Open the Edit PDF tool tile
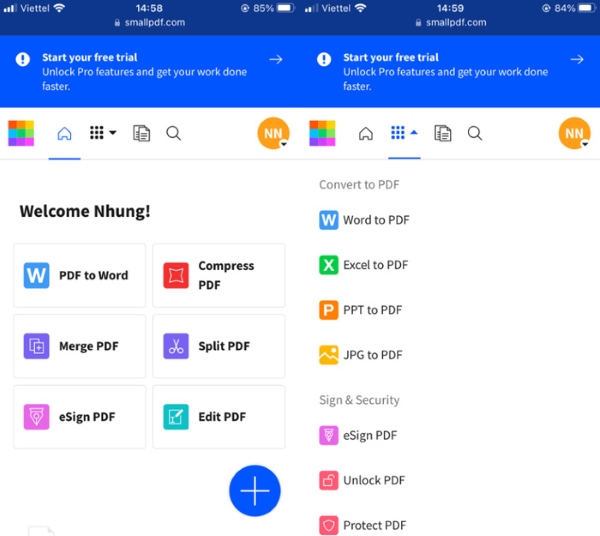Image resolution: width=600 pixels, height=536 pixels. point(218,417)
